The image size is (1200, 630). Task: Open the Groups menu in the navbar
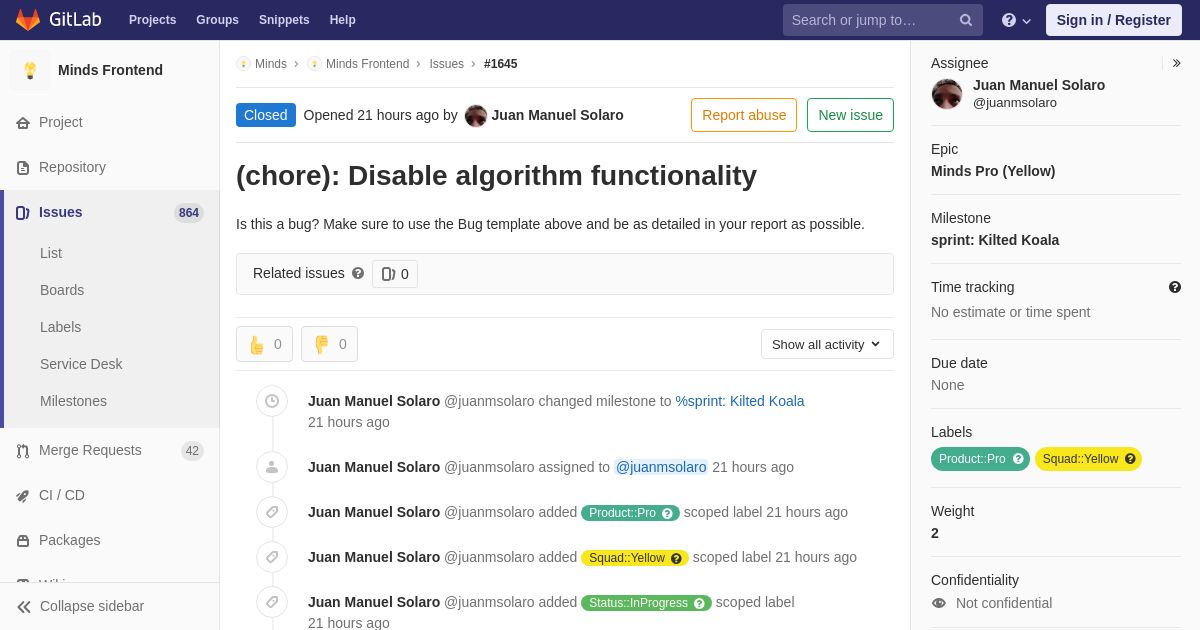pos(217,20)
